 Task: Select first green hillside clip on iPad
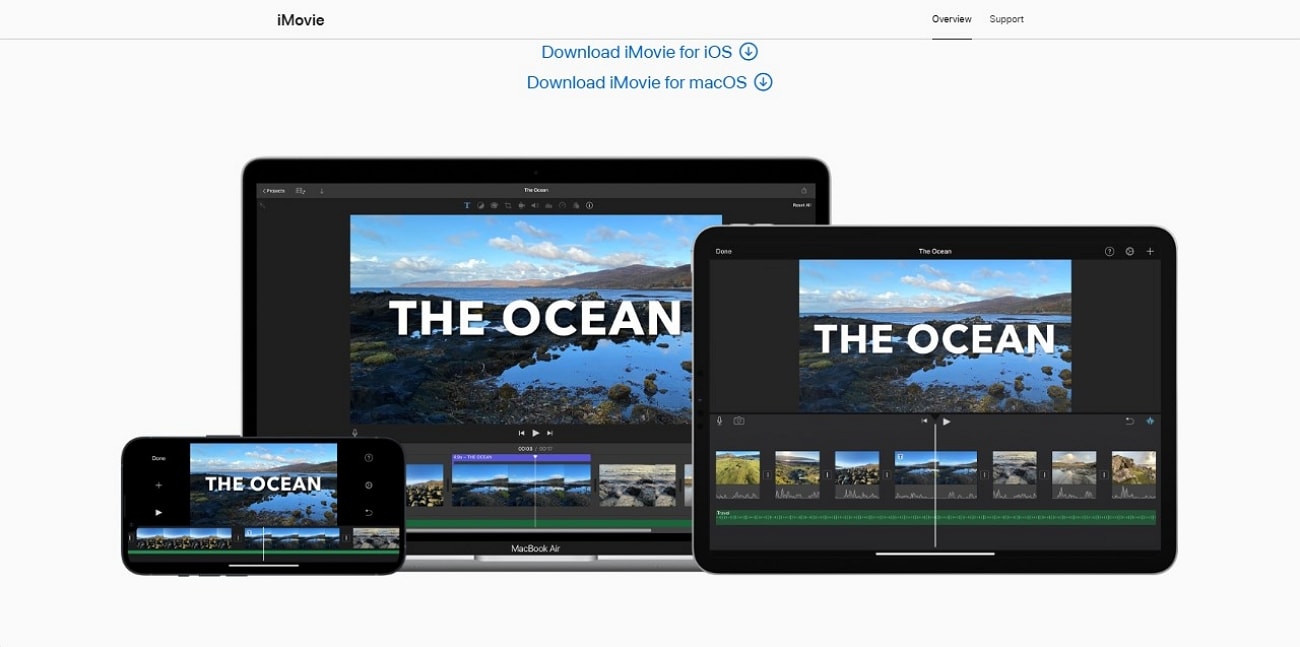click(x=738, y=475)
